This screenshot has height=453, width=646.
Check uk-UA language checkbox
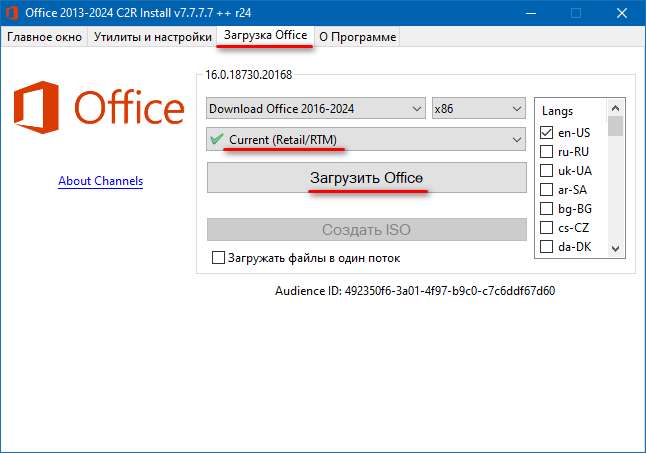pos(546,170)
